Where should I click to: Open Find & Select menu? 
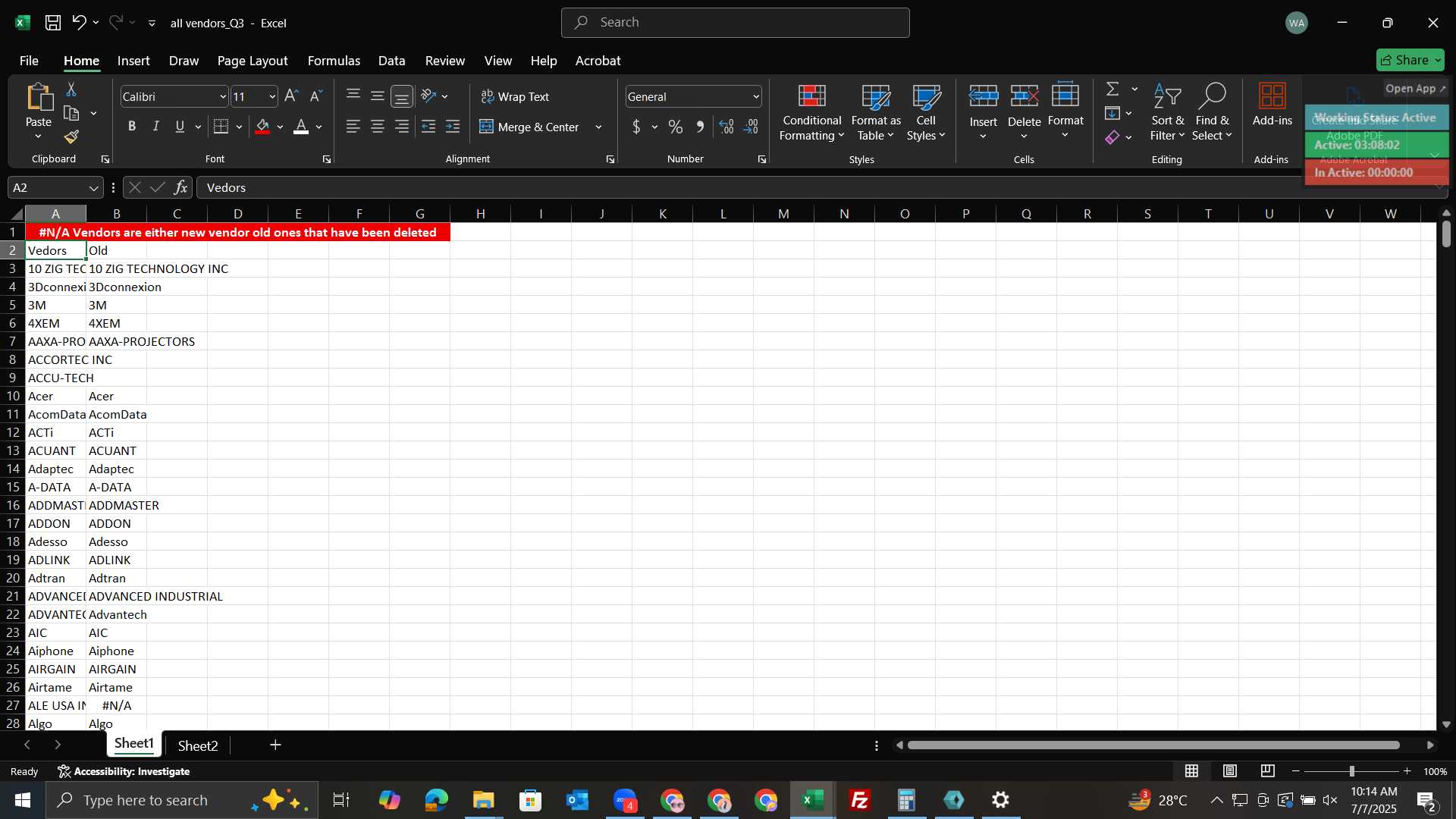(x=1212, y=112)
